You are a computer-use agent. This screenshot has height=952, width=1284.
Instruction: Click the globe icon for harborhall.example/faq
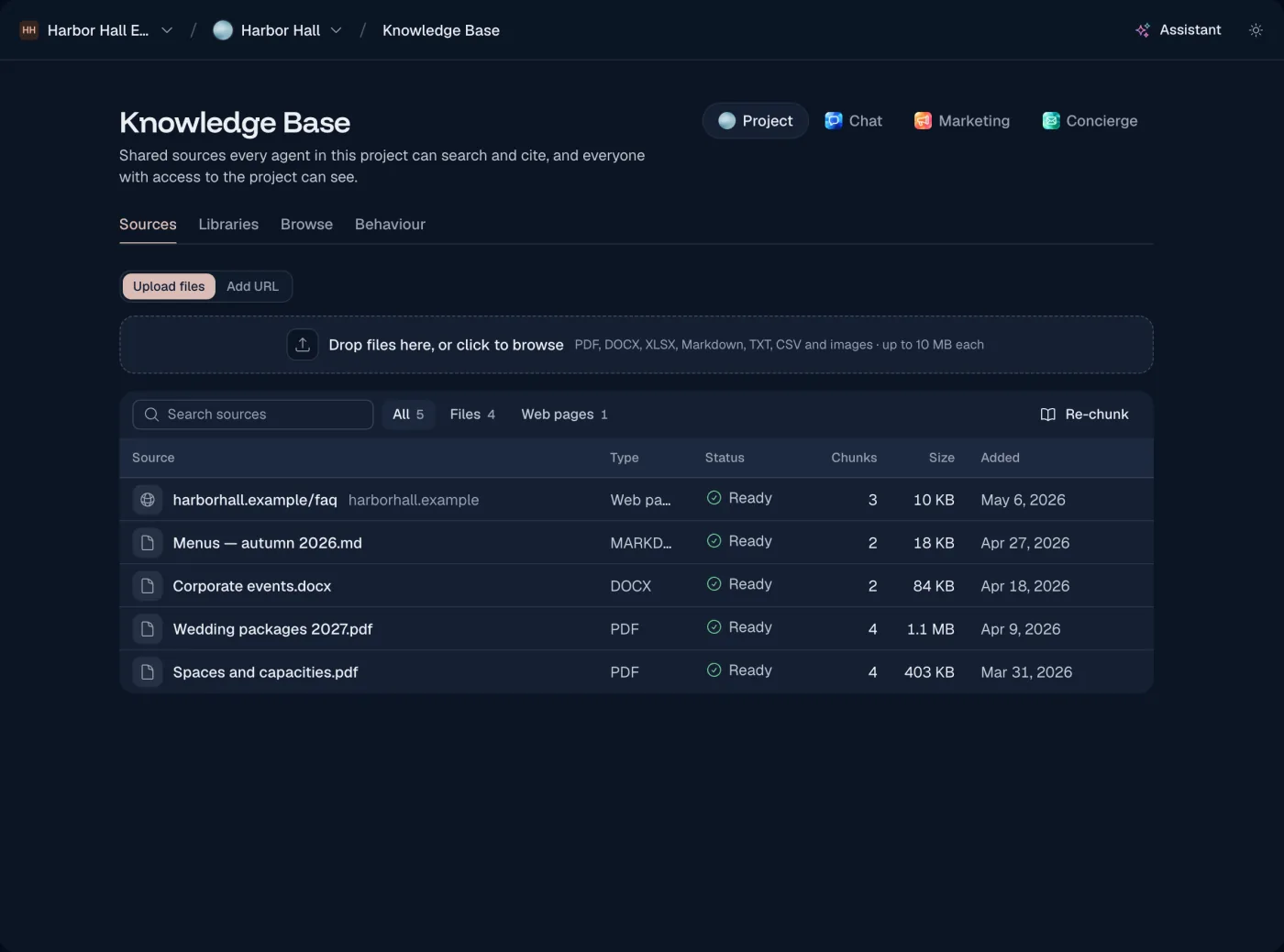148,500
